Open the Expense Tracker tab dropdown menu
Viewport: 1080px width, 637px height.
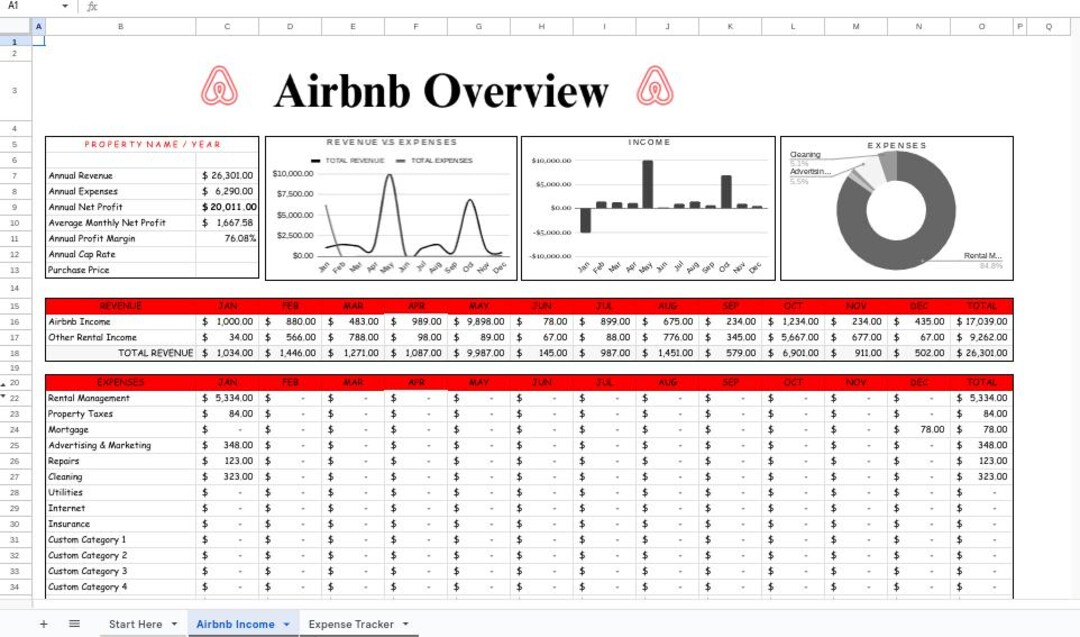point(404,623)
